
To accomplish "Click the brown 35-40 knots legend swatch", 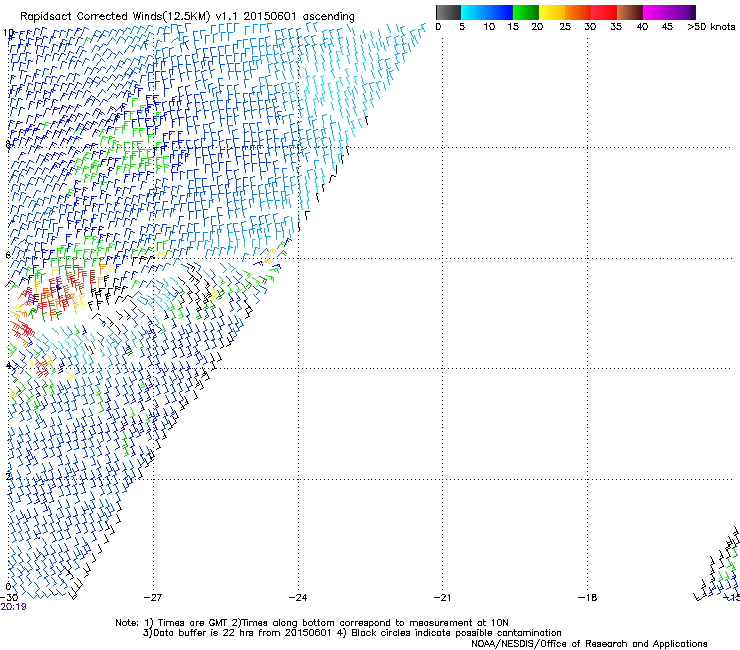I will point(630,12).
